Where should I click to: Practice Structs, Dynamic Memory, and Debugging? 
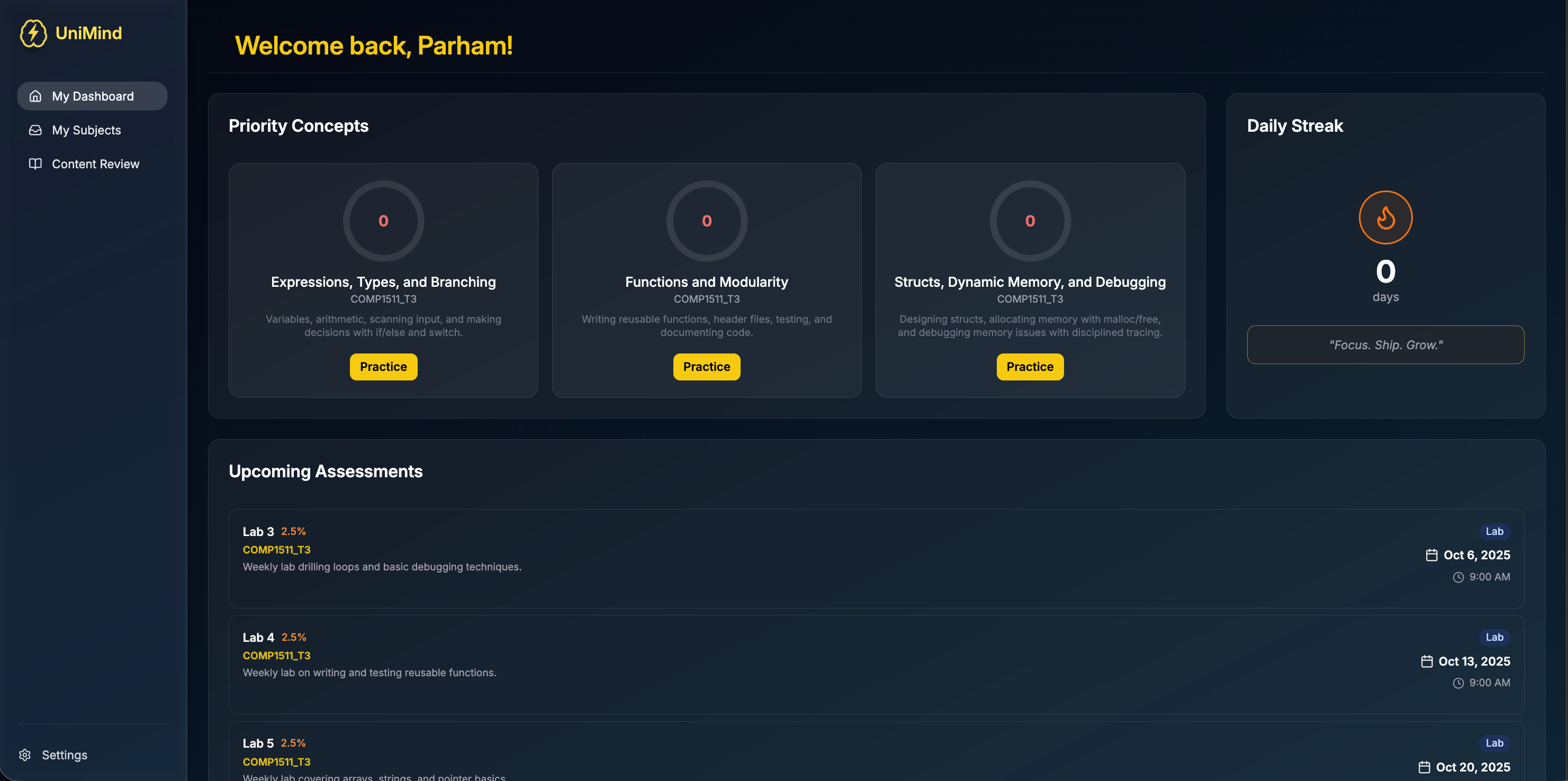(1029, 367)
